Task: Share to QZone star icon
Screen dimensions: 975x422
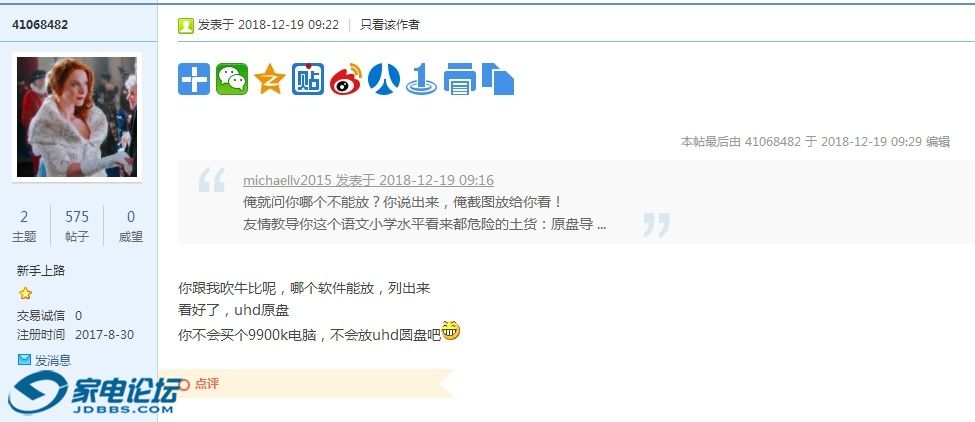Action: (x=270, y=80)
